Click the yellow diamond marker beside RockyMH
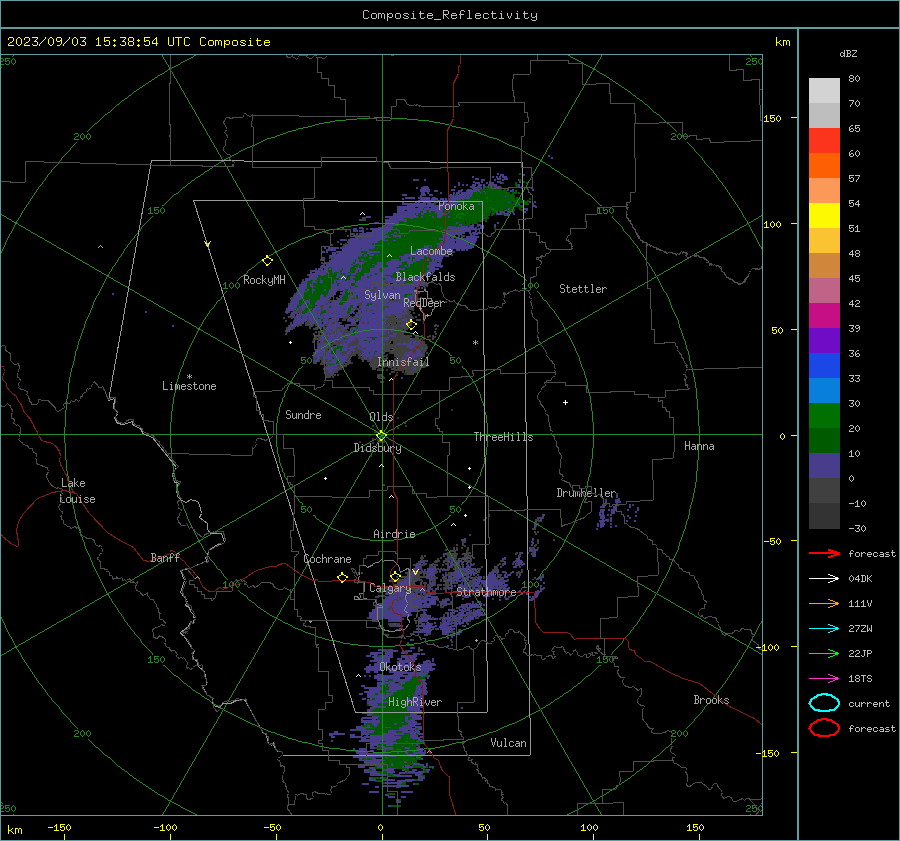Screen dimensions: 900x841 (x=267, y=261)
